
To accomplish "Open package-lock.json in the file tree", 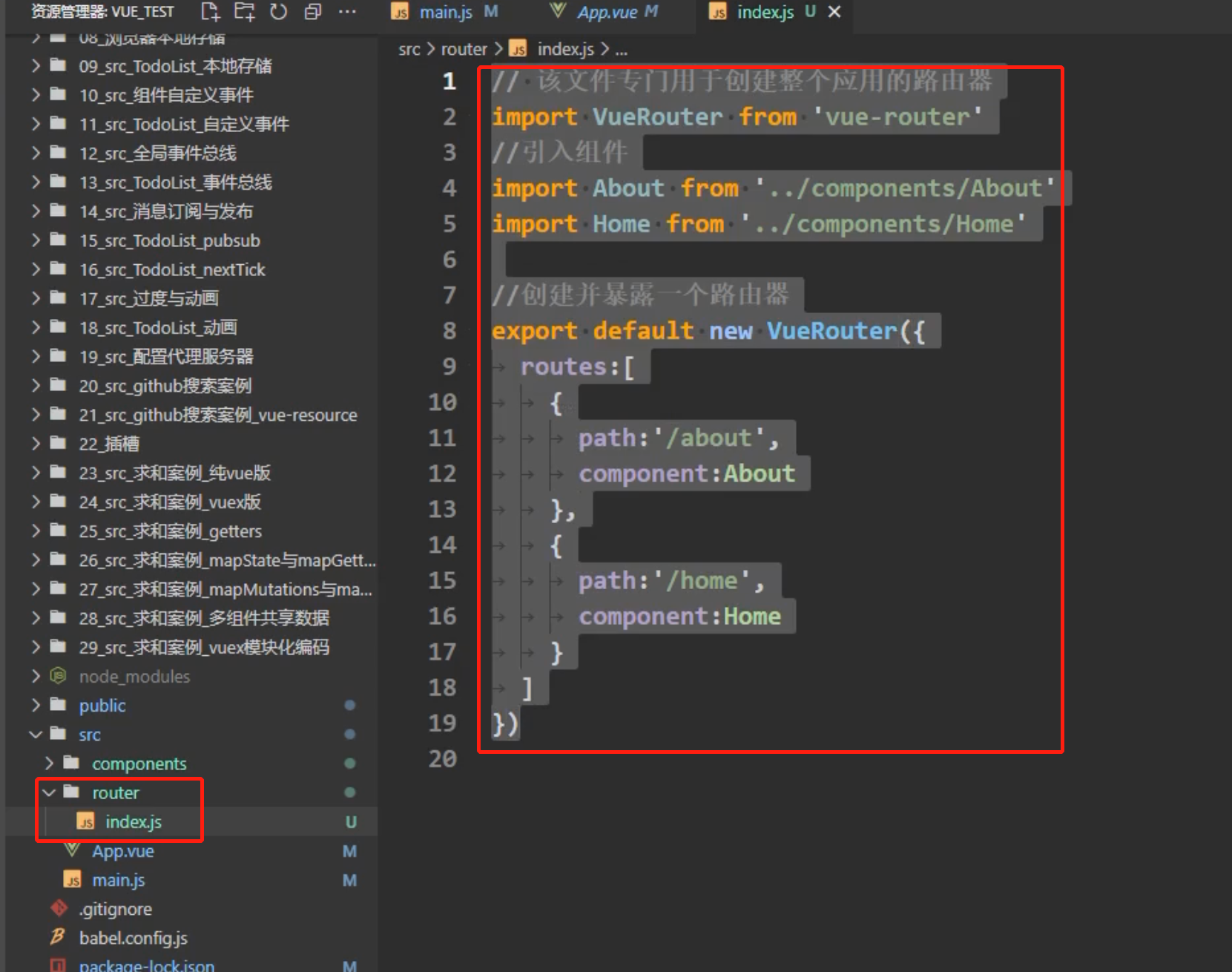I will (x=147, y=965).
